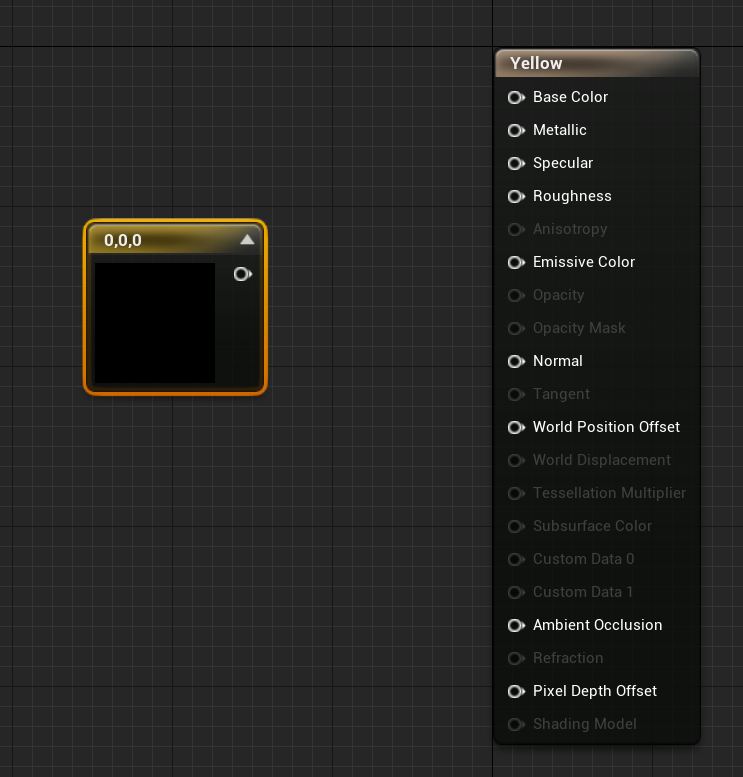Click the Emissive Color label
Image resolution: width=743 pixels, height=777 pixels.
pyautogui.click(x=584, y=262)
